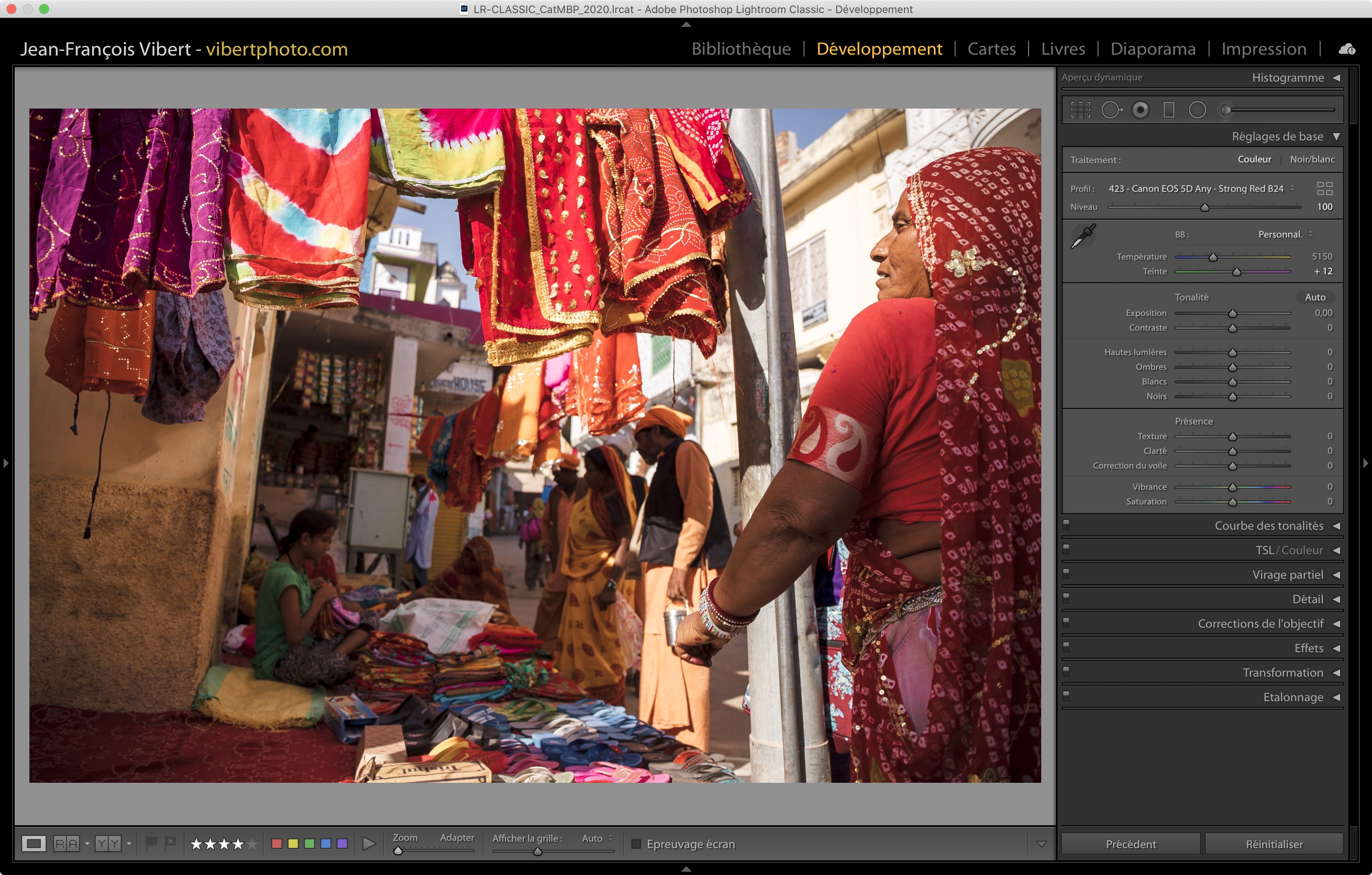Switch to the Bibliothèque module
Image resolution: width=1372 pixels, height=875 pixels.
tap(741, 49)
